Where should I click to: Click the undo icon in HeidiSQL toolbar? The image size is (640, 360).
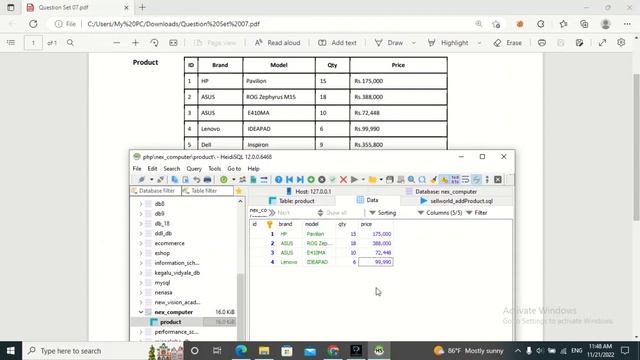point(197,180)
